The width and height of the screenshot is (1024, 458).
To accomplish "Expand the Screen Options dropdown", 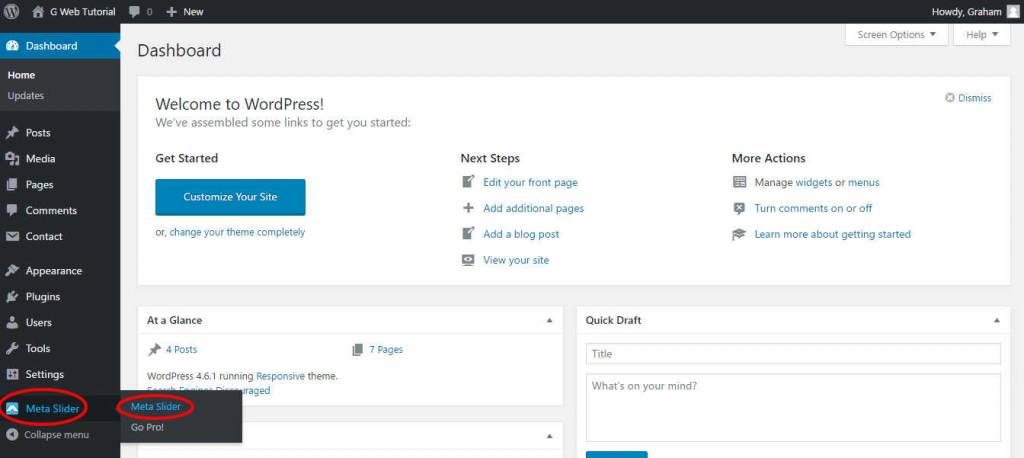I will [x=896, y=35].
